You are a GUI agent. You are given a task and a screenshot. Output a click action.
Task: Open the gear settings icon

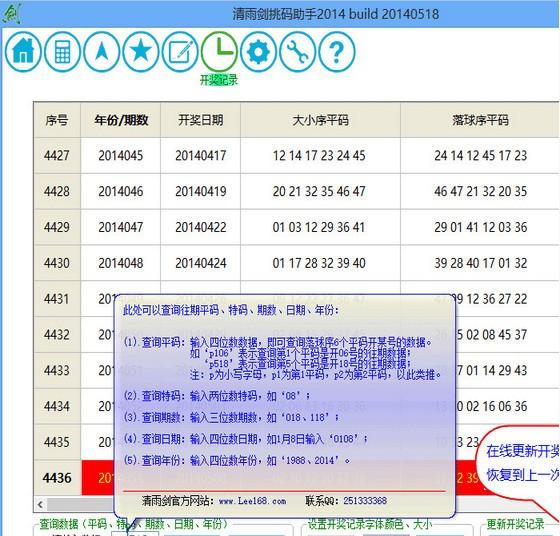258,52
